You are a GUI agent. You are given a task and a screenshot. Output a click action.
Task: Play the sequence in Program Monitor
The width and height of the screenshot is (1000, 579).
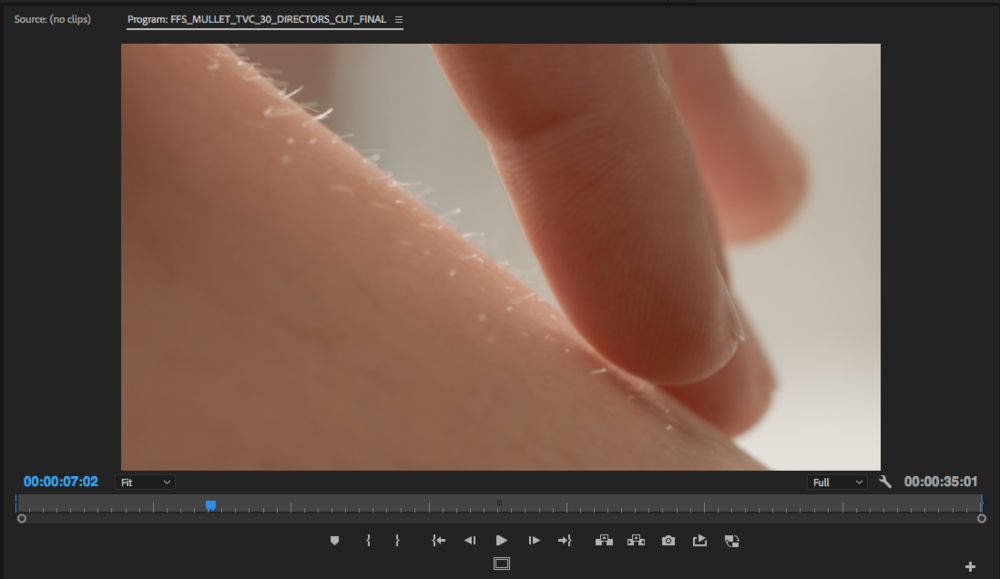[501, 540]
